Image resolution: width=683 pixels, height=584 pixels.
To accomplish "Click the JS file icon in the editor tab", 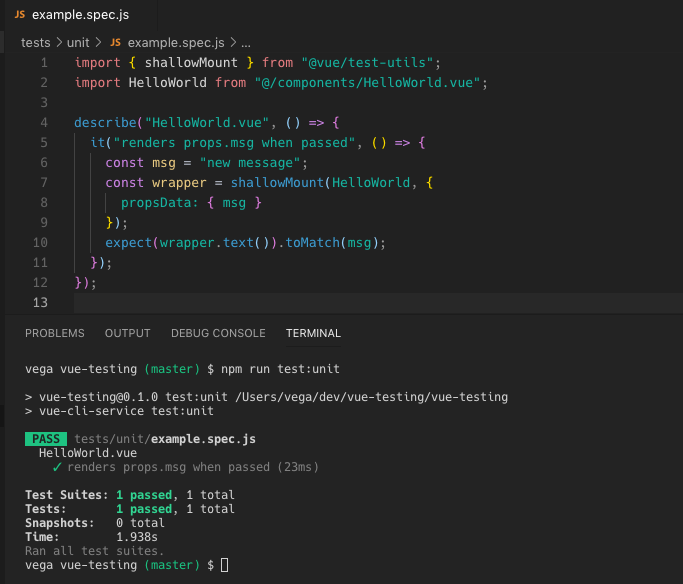I will [x=20, y=16].
